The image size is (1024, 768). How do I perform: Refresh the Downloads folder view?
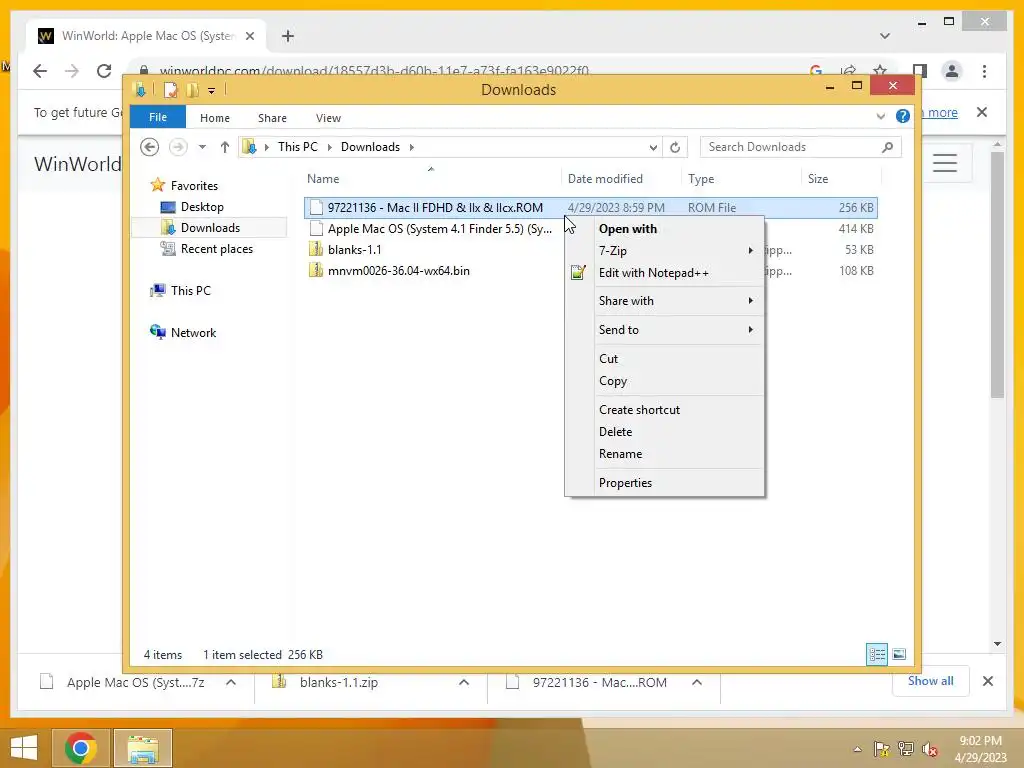(x=675, y=148)
